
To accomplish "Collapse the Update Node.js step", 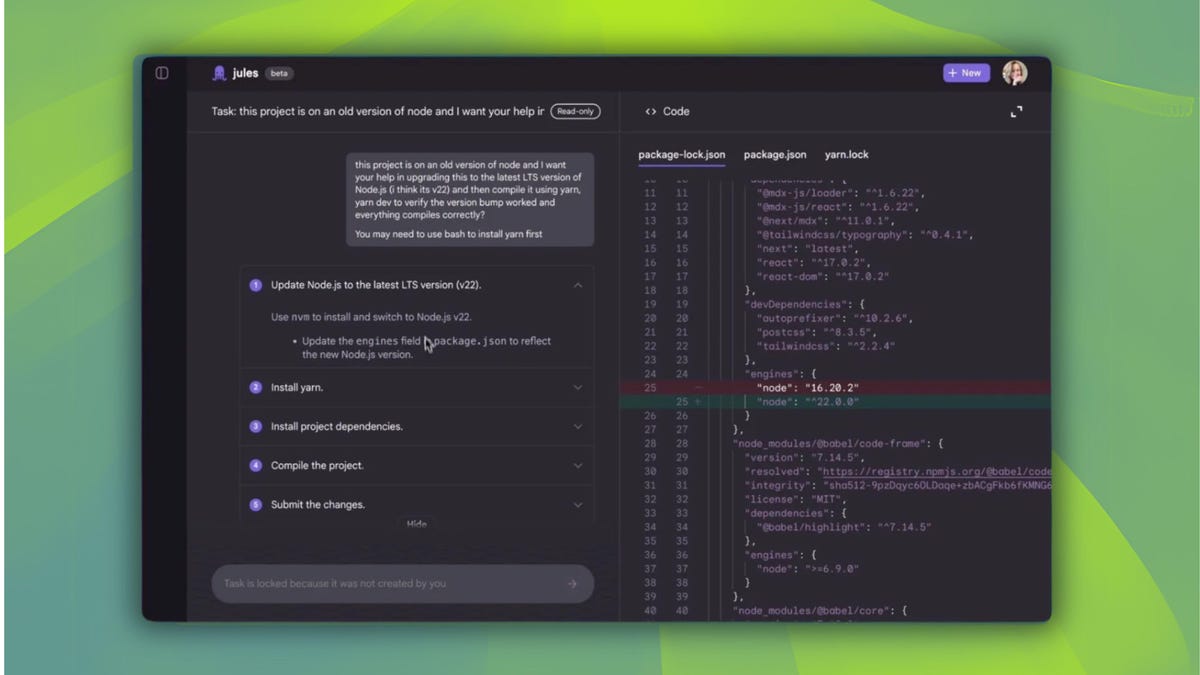I will tap(577, 285).
